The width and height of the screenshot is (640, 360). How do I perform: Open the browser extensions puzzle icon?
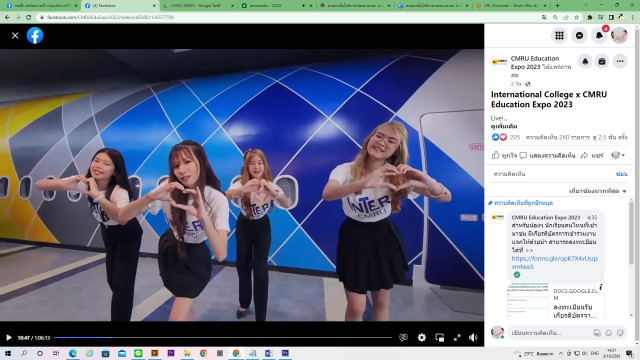[x=589, y=18]
